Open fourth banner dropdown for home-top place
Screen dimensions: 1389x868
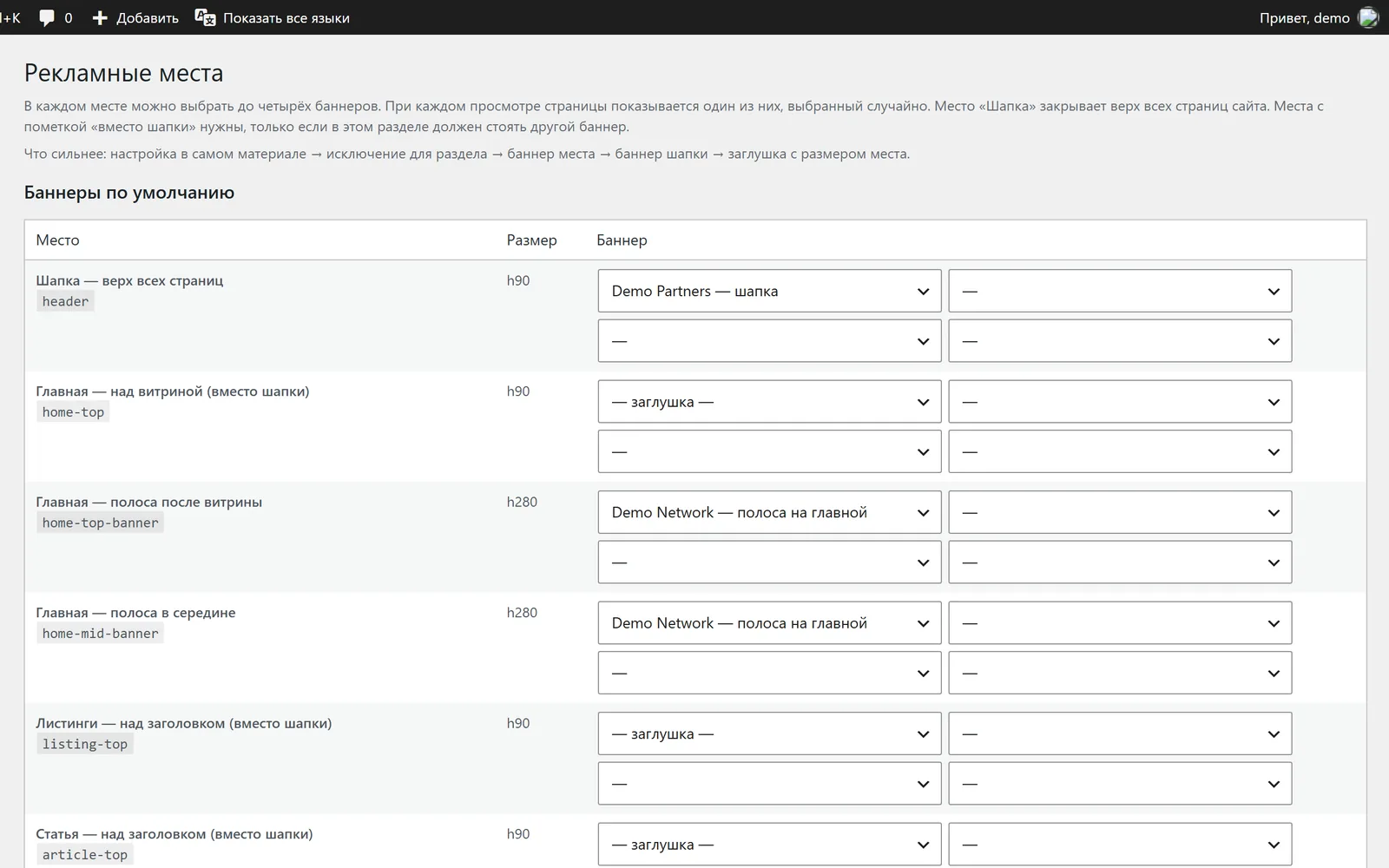point(1120,451)
